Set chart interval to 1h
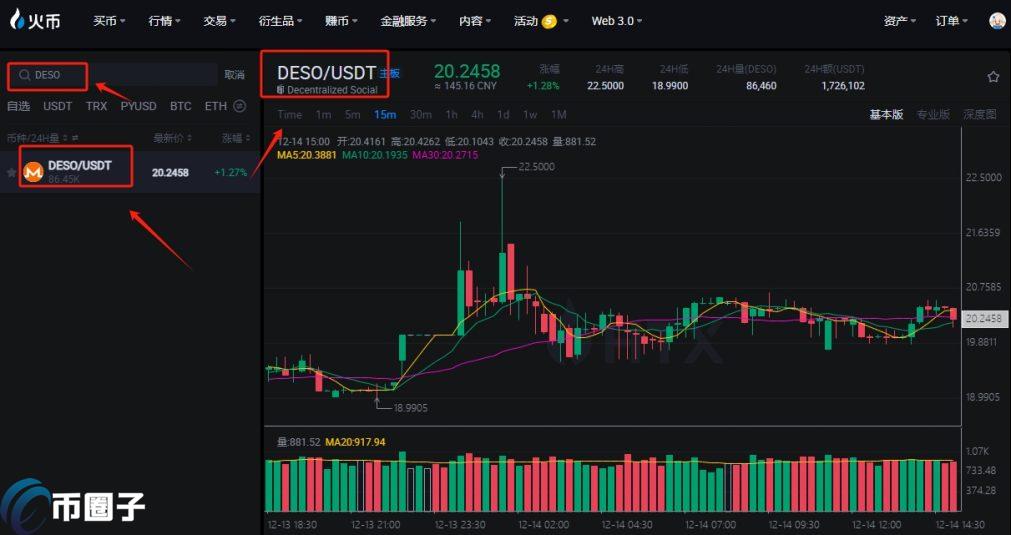The height and width of the screenshot is (535, 1011). [x=451, y=115]
